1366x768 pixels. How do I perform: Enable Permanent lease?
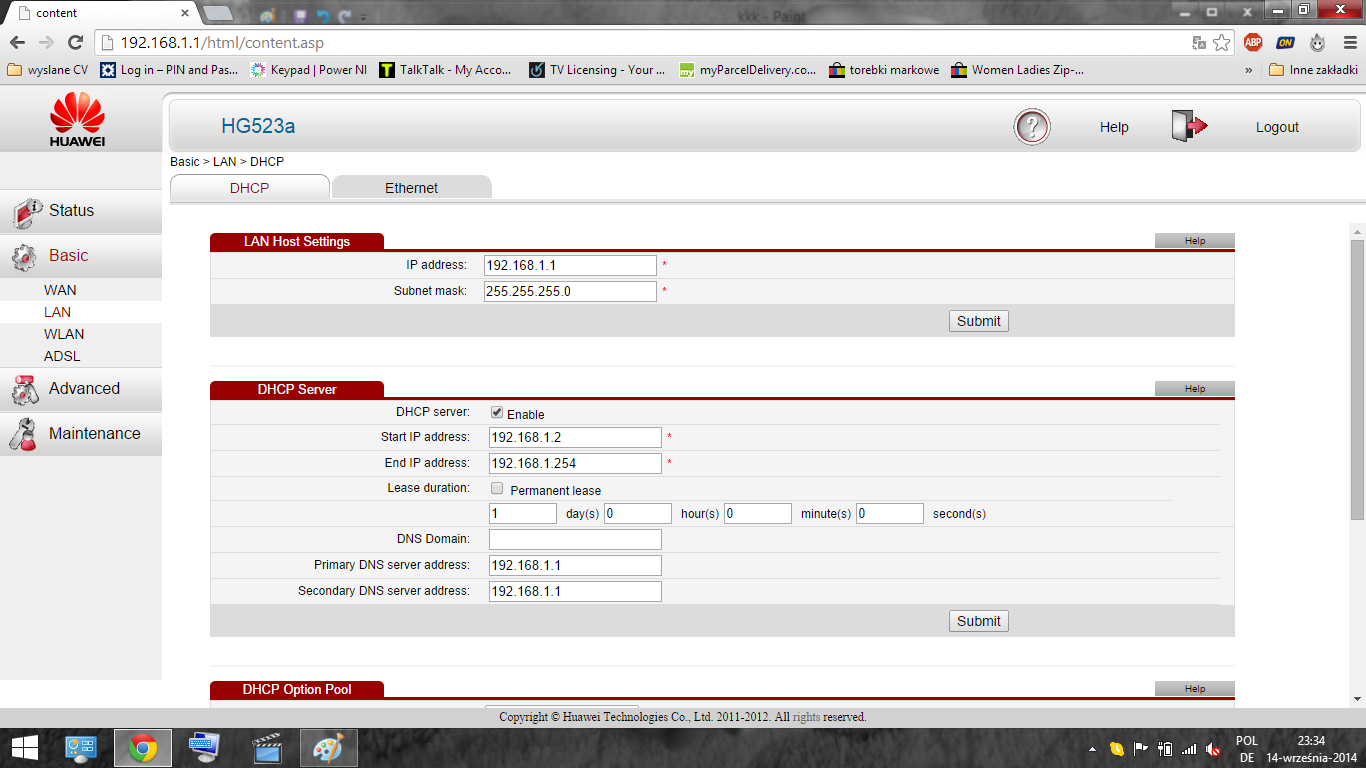coord(497,489)
